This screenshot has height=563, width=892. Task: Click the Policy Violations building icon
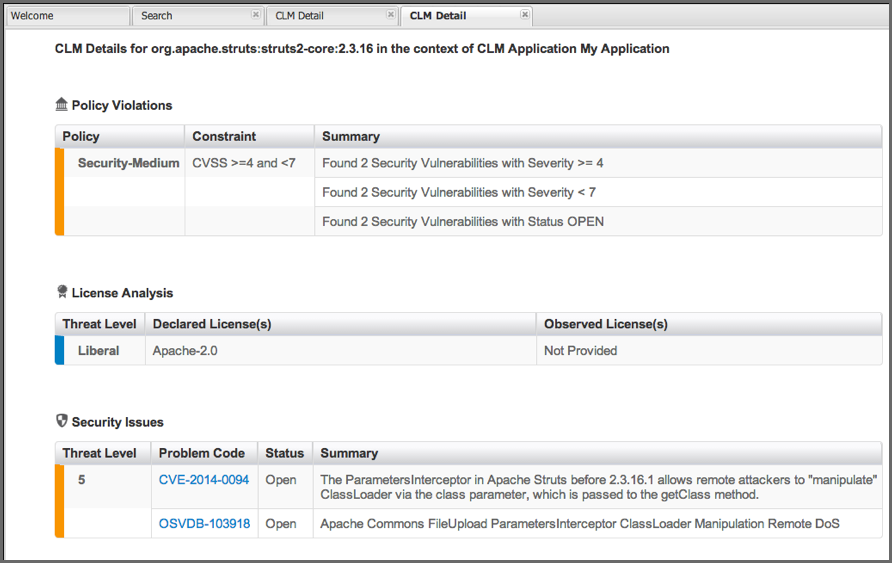62,105
